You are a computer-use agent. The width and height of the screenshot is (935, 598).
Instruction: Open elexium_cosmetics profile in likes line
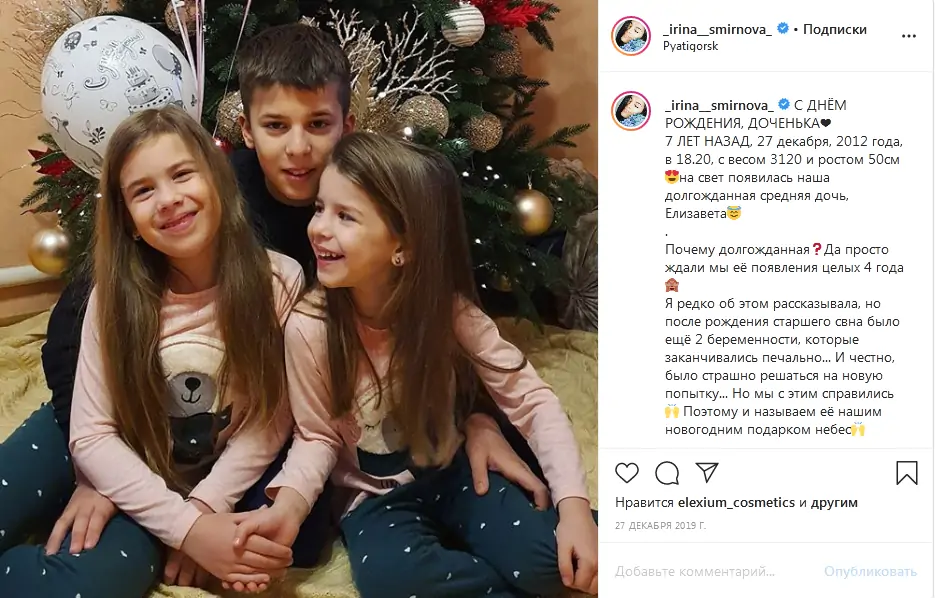pos(736,503)
